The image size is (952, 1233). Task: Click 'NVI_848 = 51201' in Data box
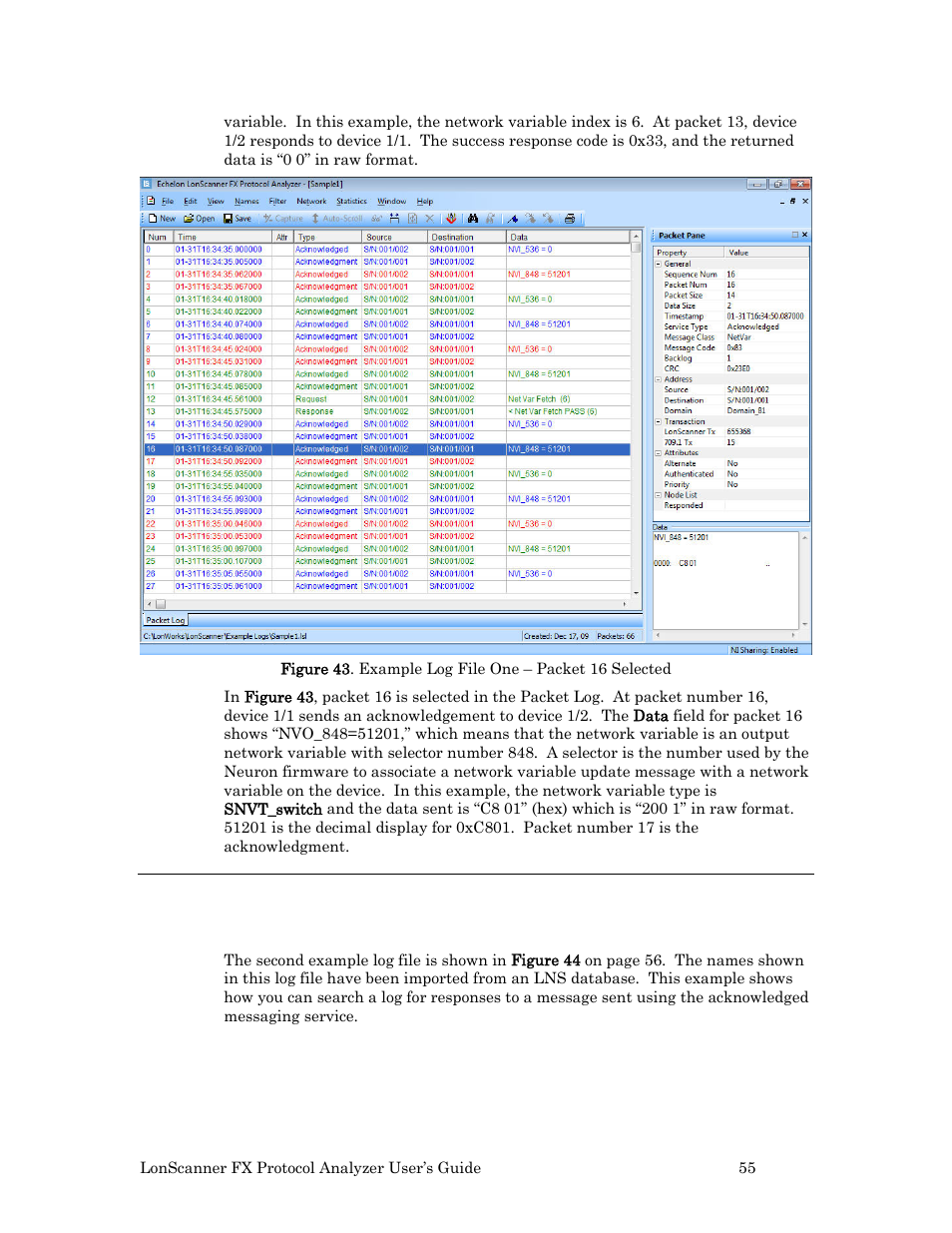682,537
